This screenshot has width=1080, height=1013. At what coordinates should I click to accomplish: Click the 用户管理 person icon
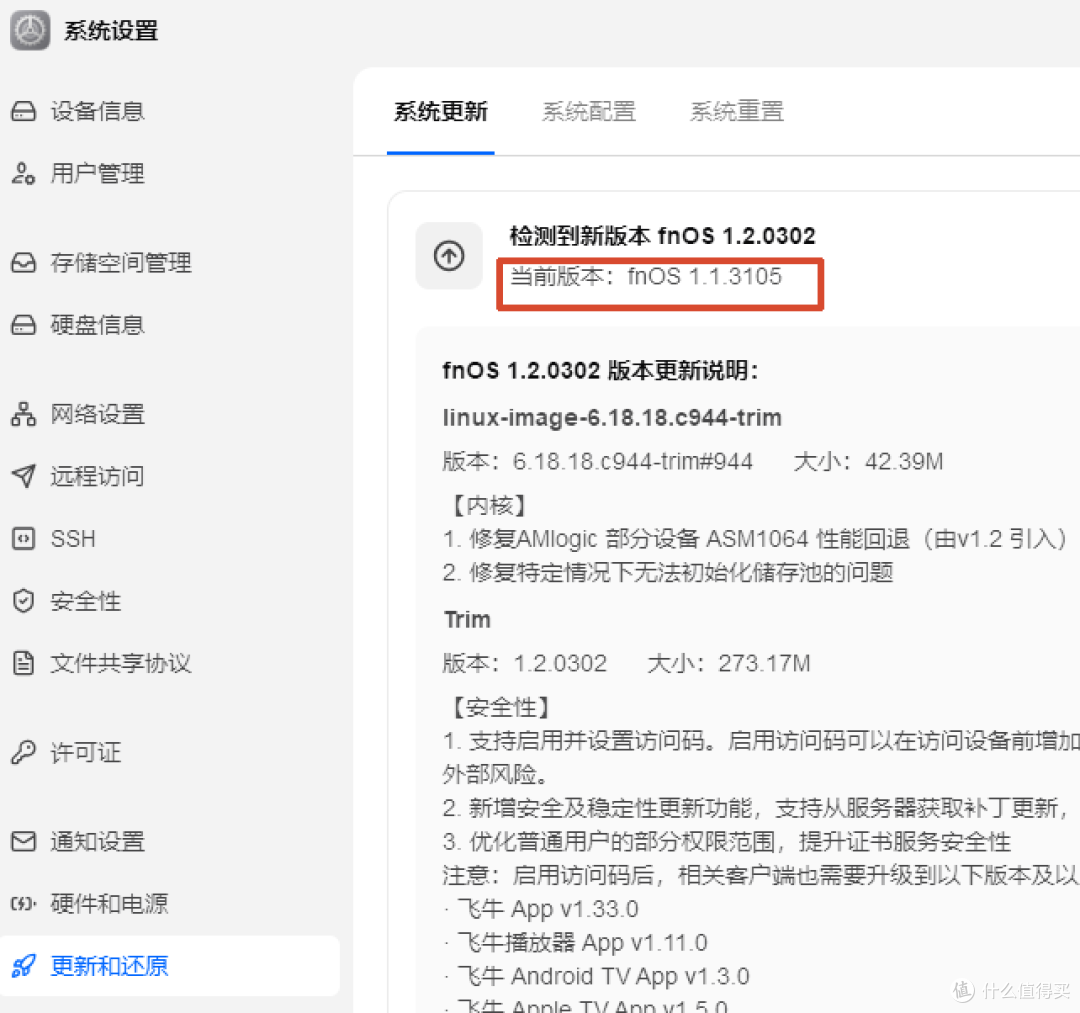(x=23, y=174)
